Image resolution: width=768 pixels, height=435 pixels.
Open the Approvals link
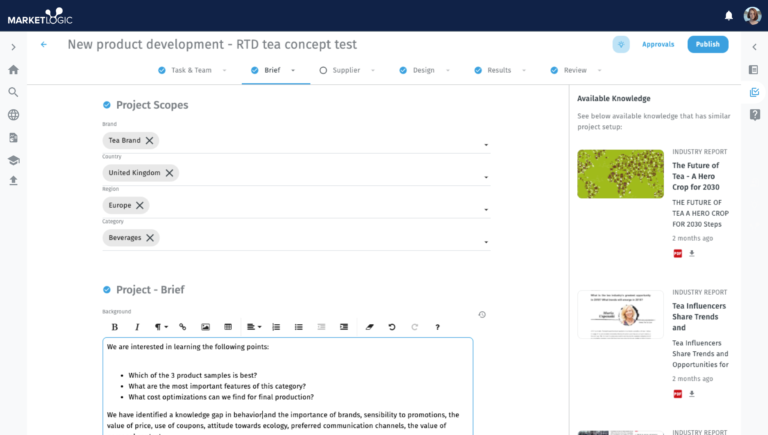tap(658, 44)
